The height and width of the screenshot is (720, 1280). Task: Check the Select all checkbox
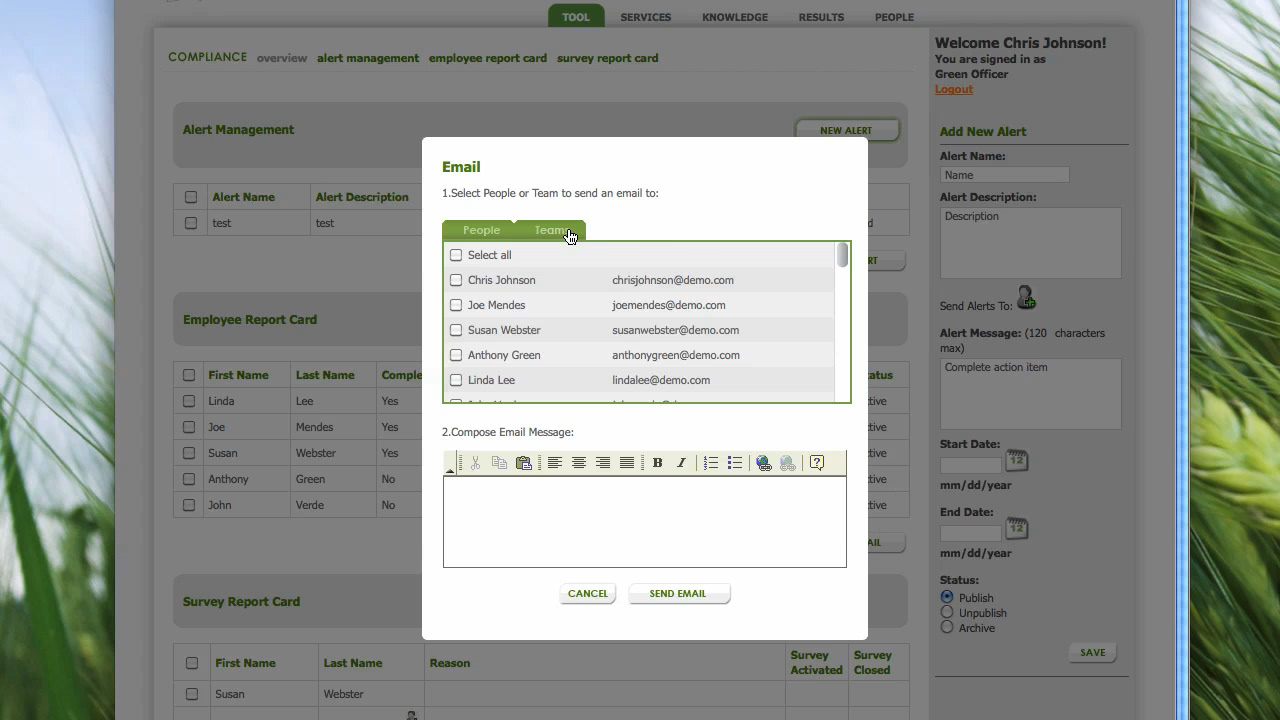(x=456, y=255)
